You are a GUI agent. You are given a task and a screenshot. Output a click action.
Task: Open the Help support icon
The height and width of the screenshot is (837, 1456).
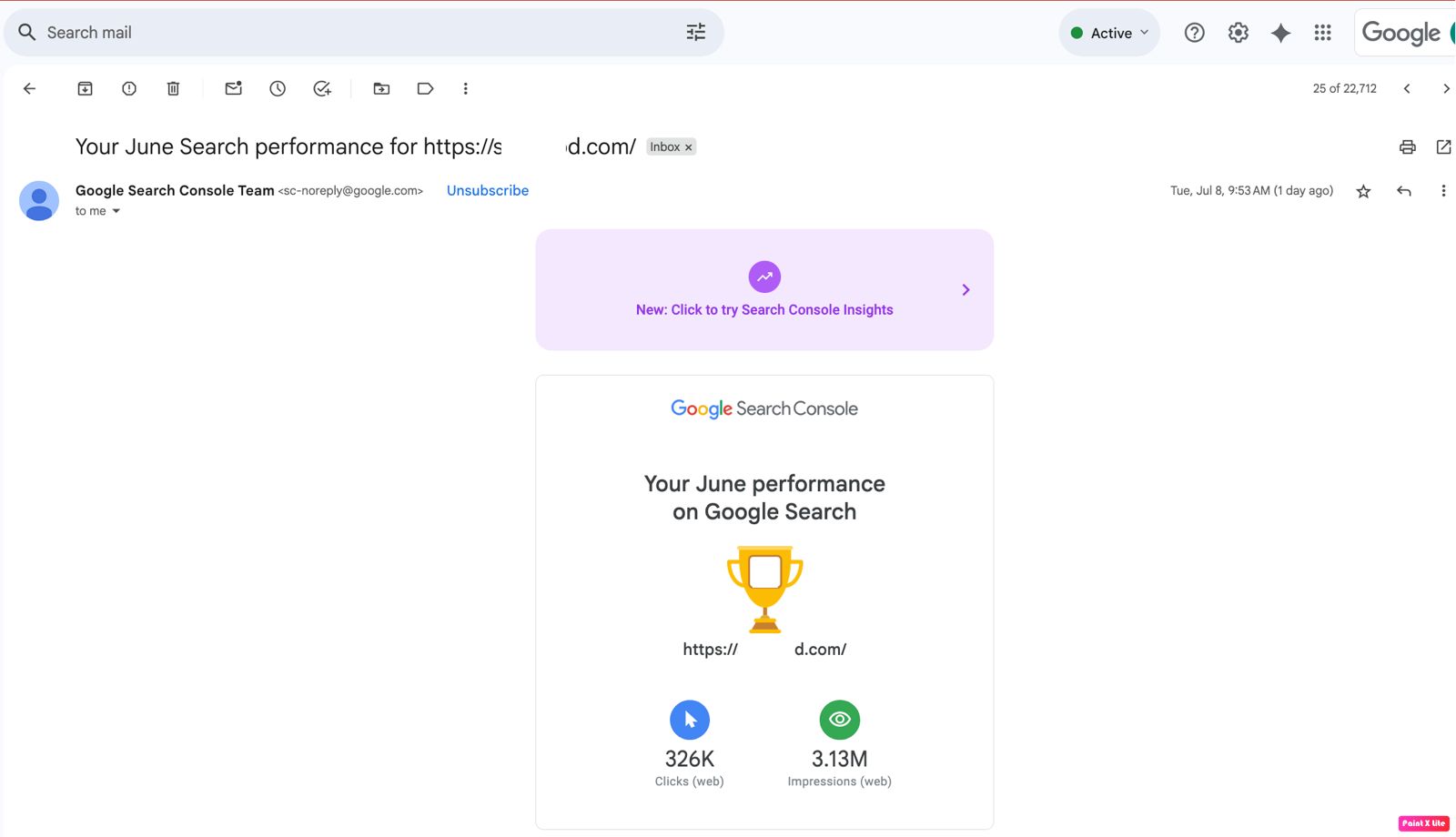(1194, 33)
